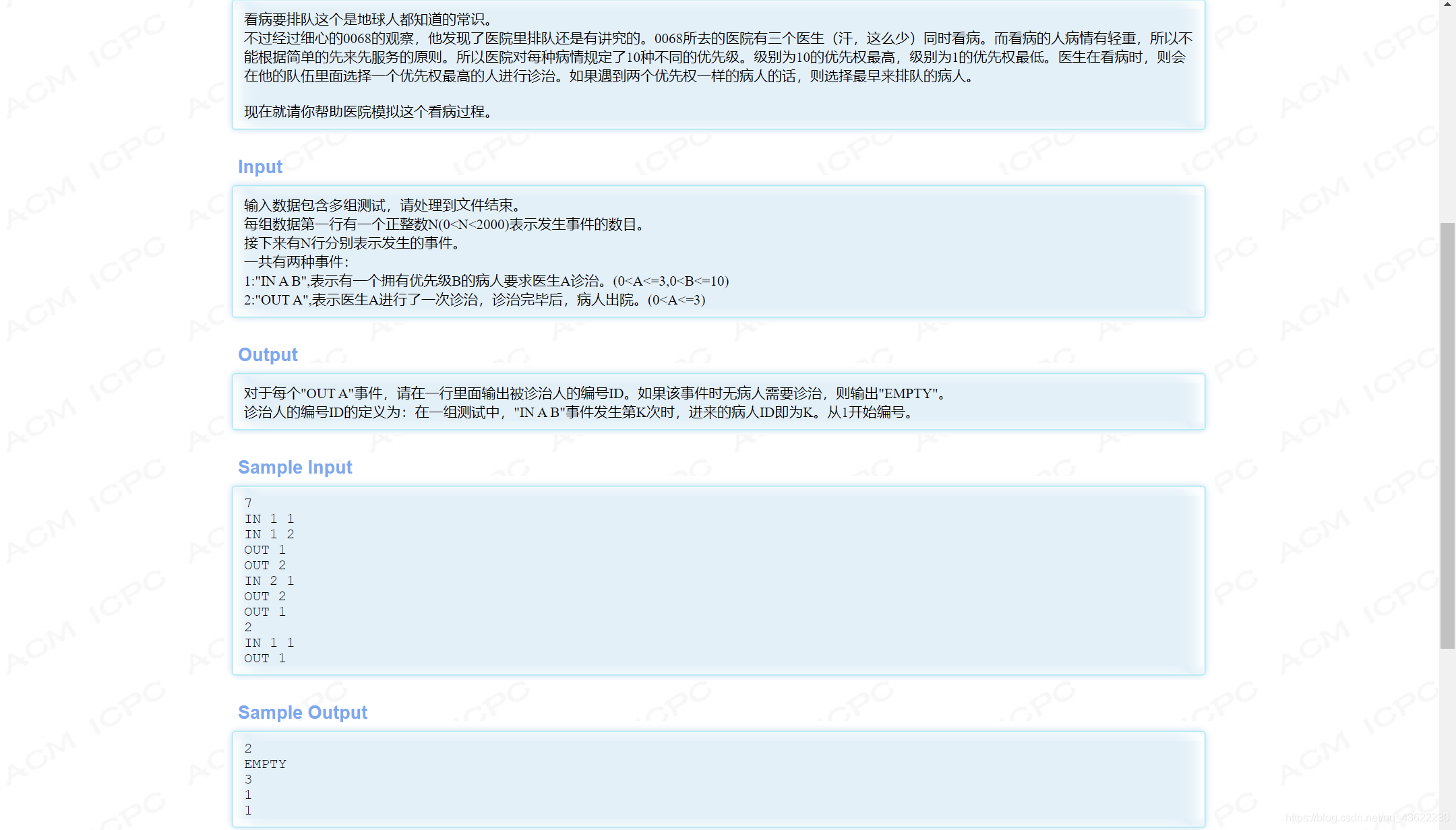
Task: Click the Input section heading
Action: click(x=260, y=166)
